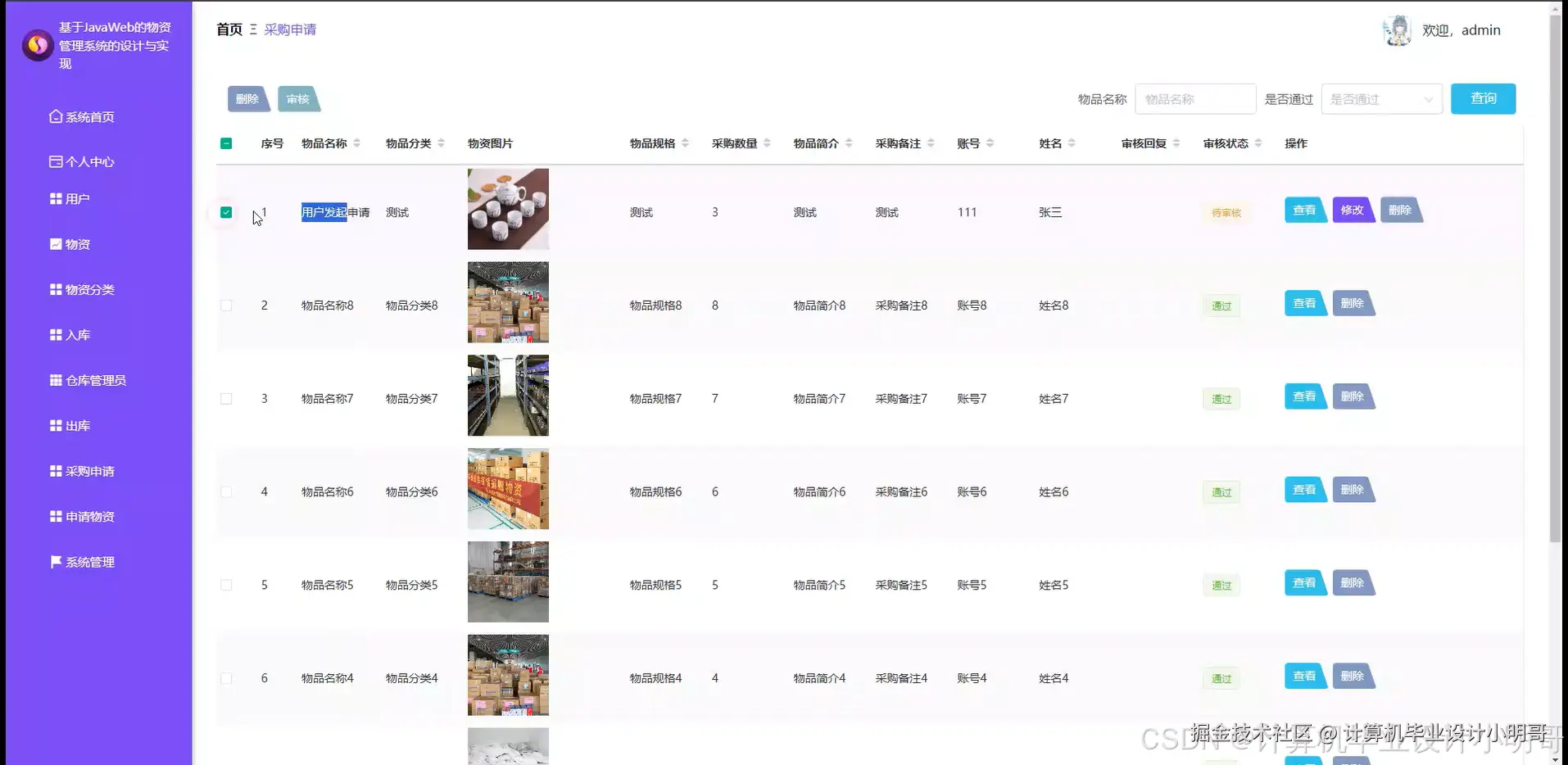The height and width of the screenshot is (765, 1568).
Task: Deselect the checkbox on row 1
Action: 226,212
